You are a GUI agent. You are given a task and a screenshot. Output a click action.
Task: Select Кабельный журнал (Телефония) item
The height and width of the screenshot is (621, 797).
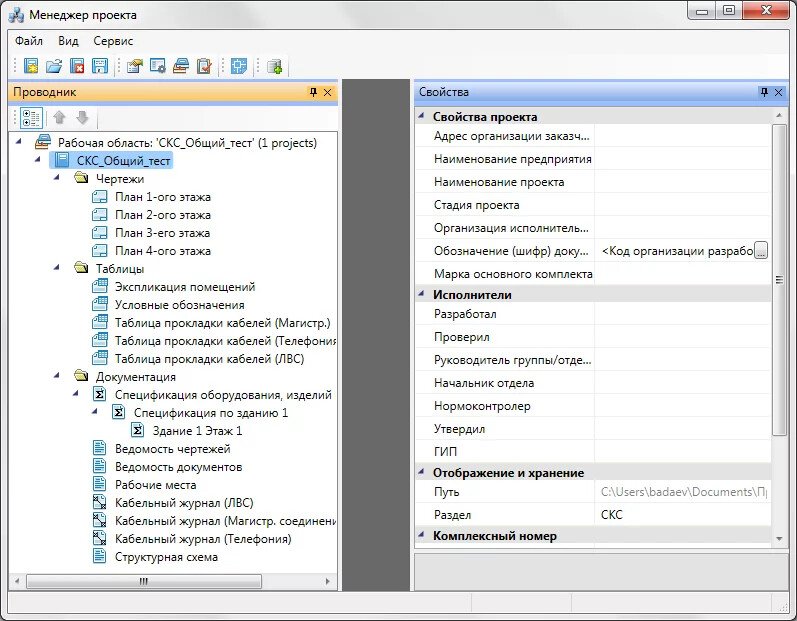203,539
